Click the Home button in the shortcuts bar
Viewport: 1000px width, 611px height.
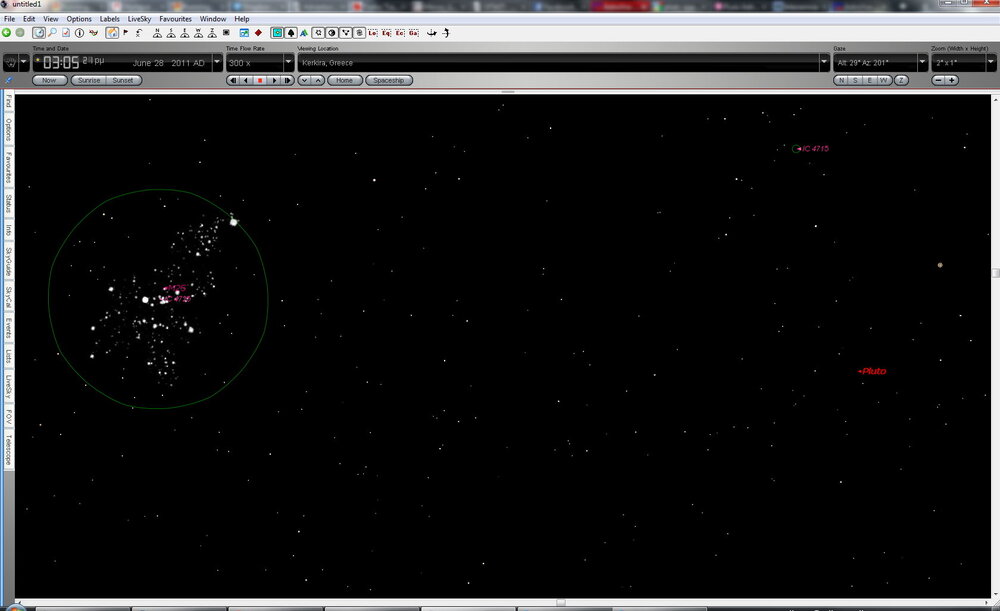click(344, 80)
